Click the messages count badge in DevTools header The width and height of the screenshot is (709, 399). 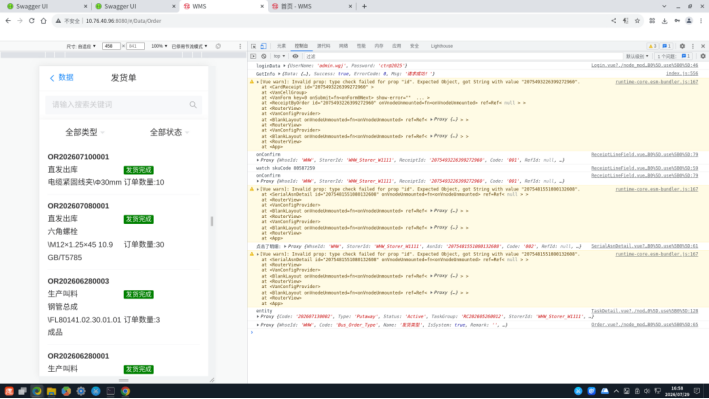(666, 46)
